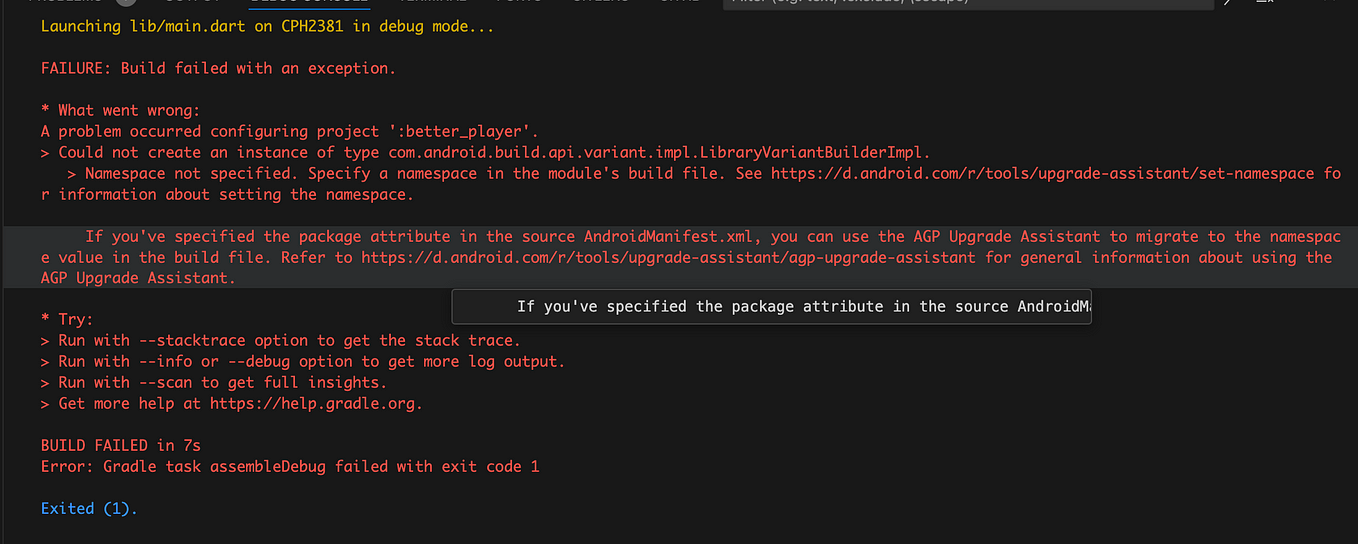Select the 'FAILURE: Build failed' line
The width and height of the screenshot is (1358, 544).
tap(218, 68)
